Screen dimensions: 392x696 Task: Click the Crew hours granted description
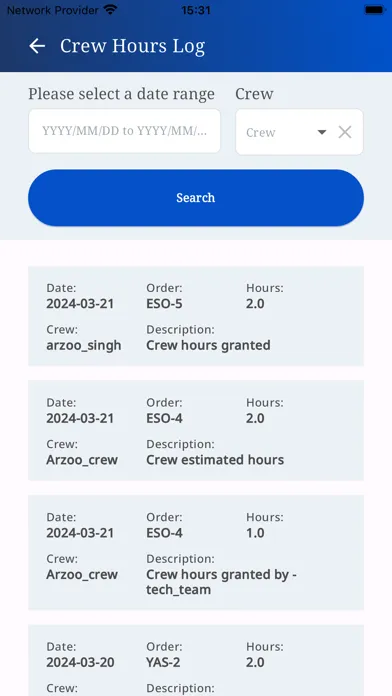click(208, 345)
